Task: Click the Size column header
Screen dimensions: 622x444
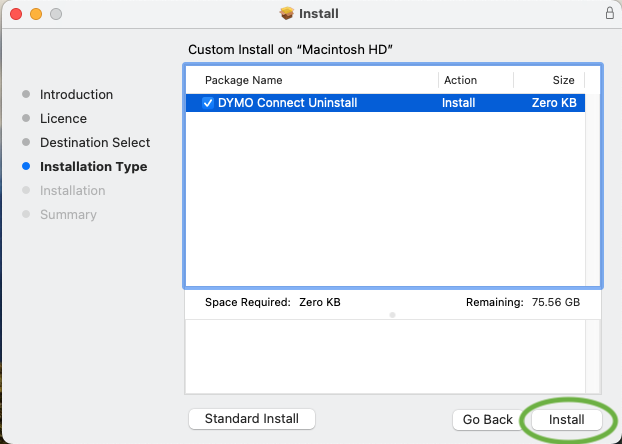Action: pos(563,80)
